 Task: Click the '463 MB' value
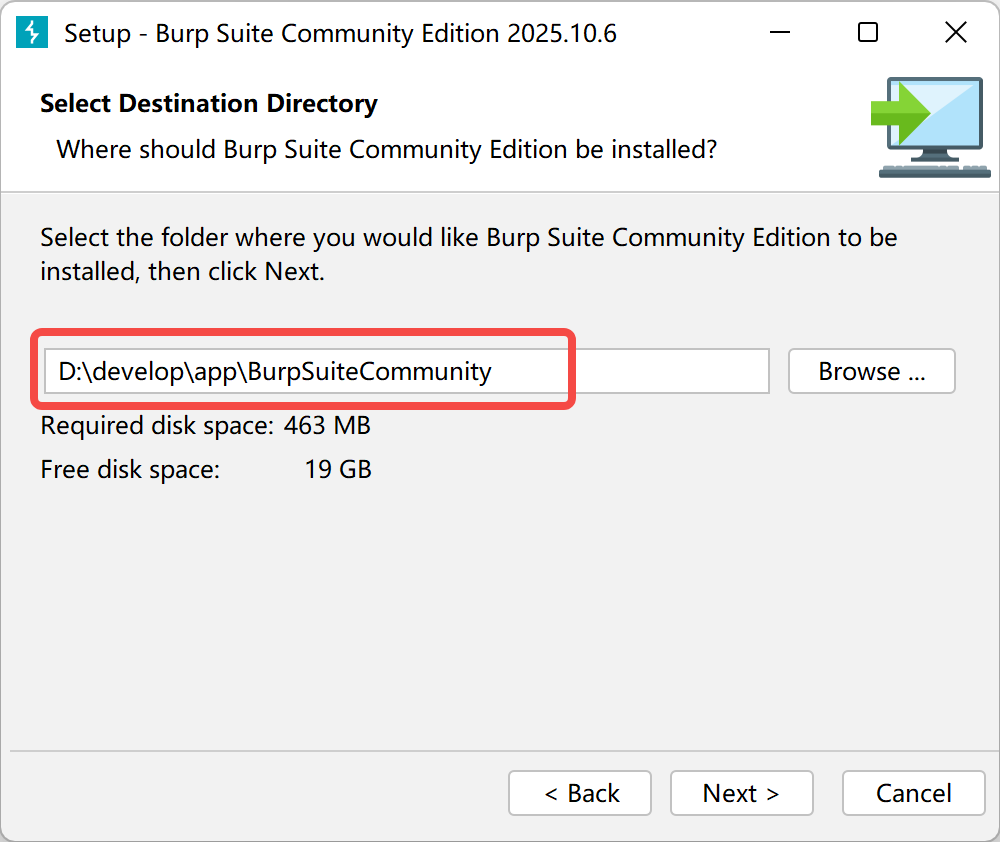(327, 425)
